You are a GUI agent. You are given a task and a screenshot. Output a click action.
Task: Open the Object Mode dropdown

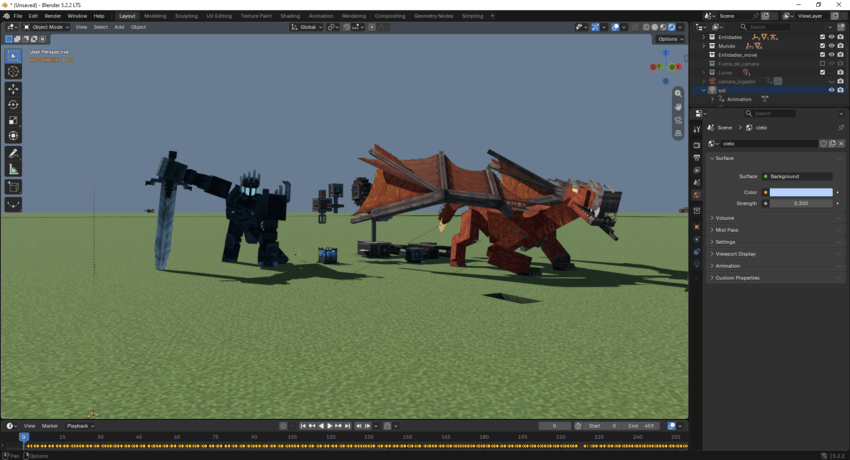pyautogui.click(x=46, y=27)
